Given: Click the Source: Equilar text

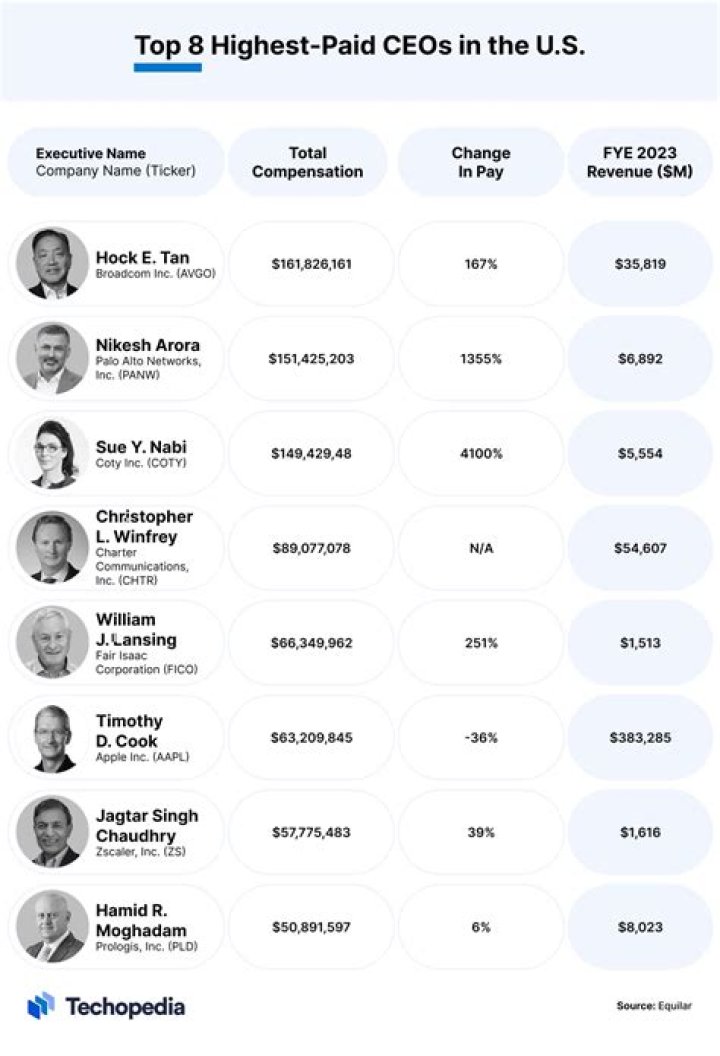Looking at the screenshot, I should tap(654, 1005).
